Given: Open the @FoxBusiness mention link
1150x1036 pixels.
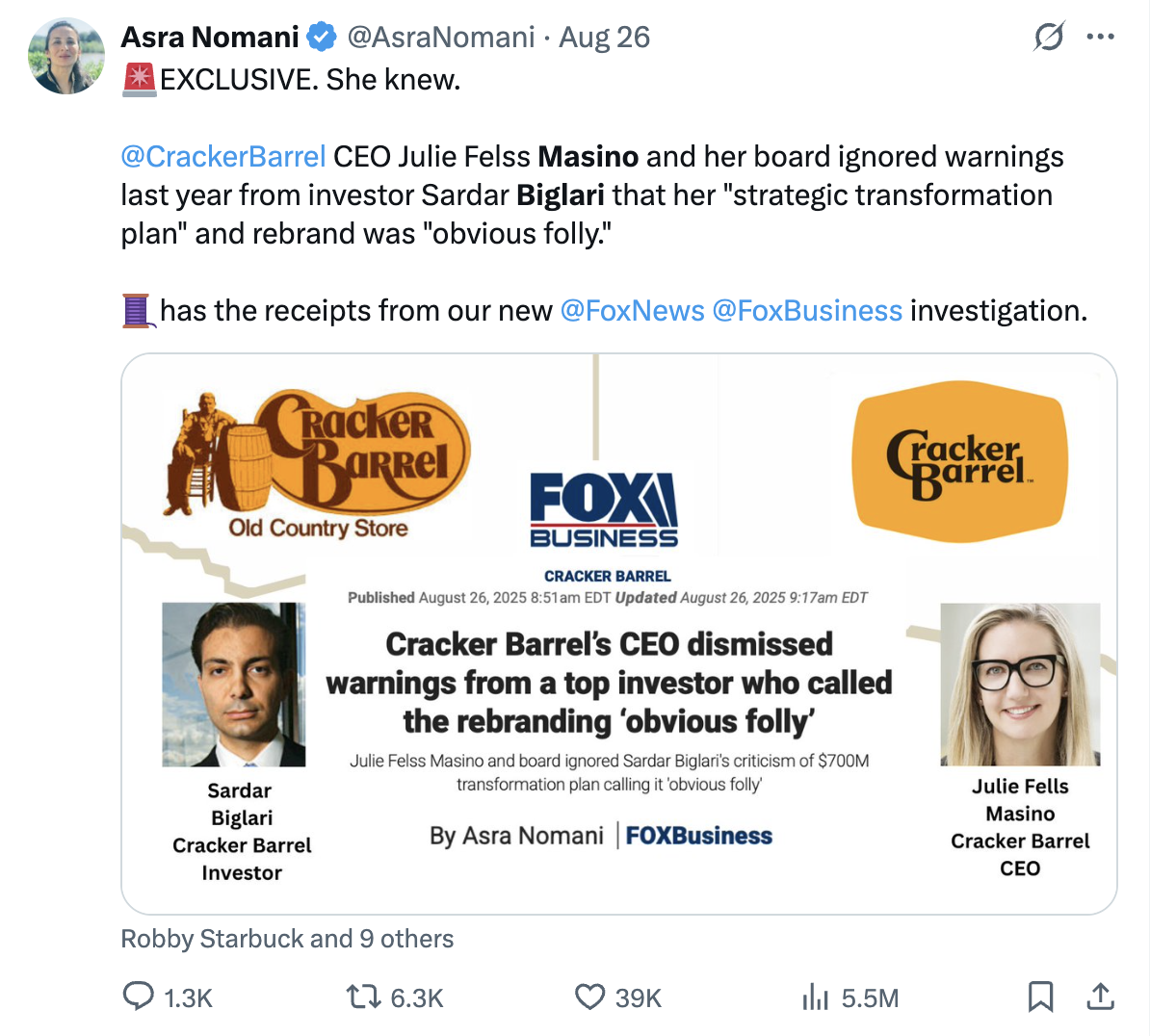Looking at the screenshot, I should click(x=807, y=310).
